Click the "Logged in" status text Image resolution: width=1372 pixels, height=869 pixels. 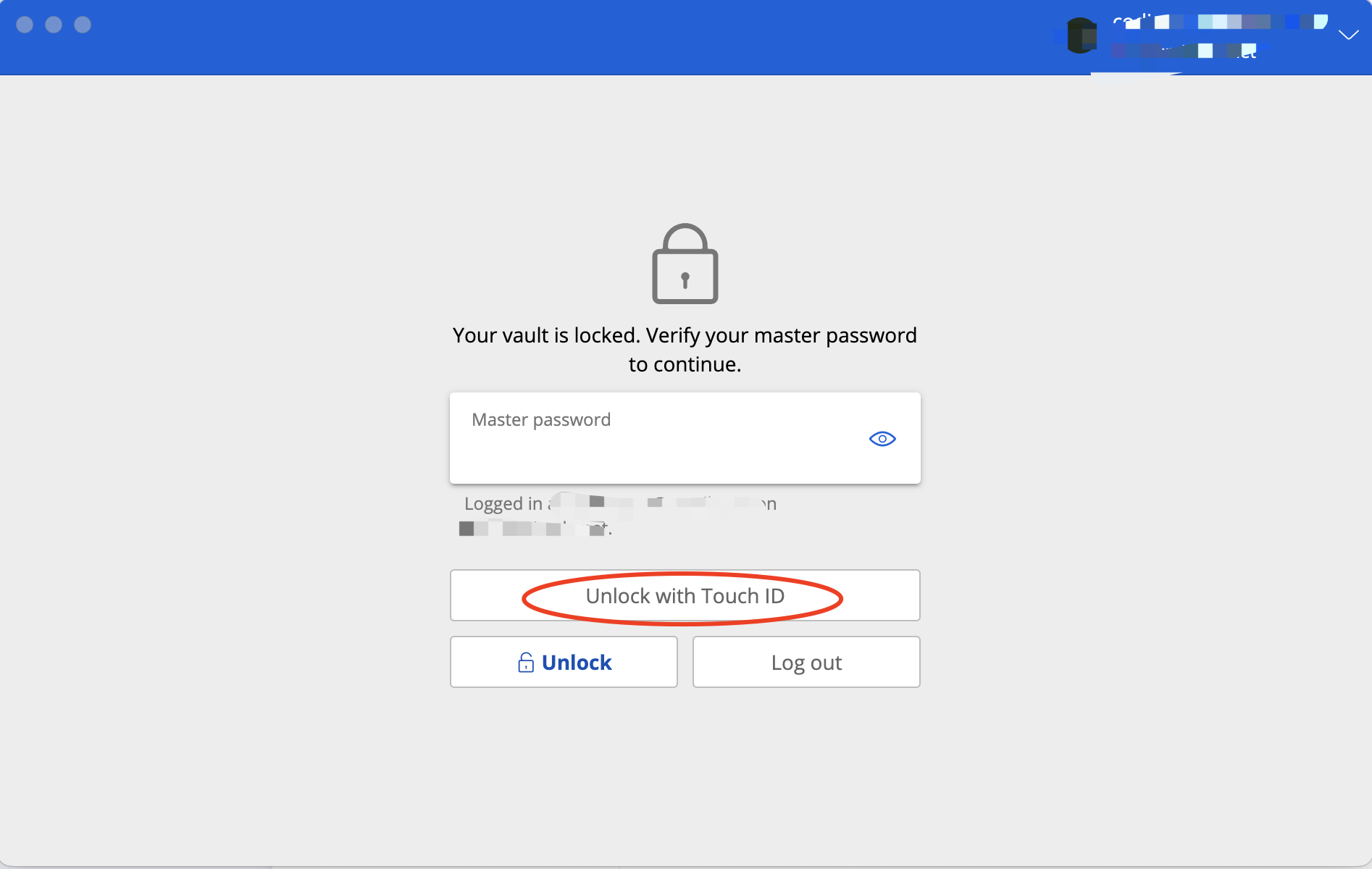[x=503, y=504]
